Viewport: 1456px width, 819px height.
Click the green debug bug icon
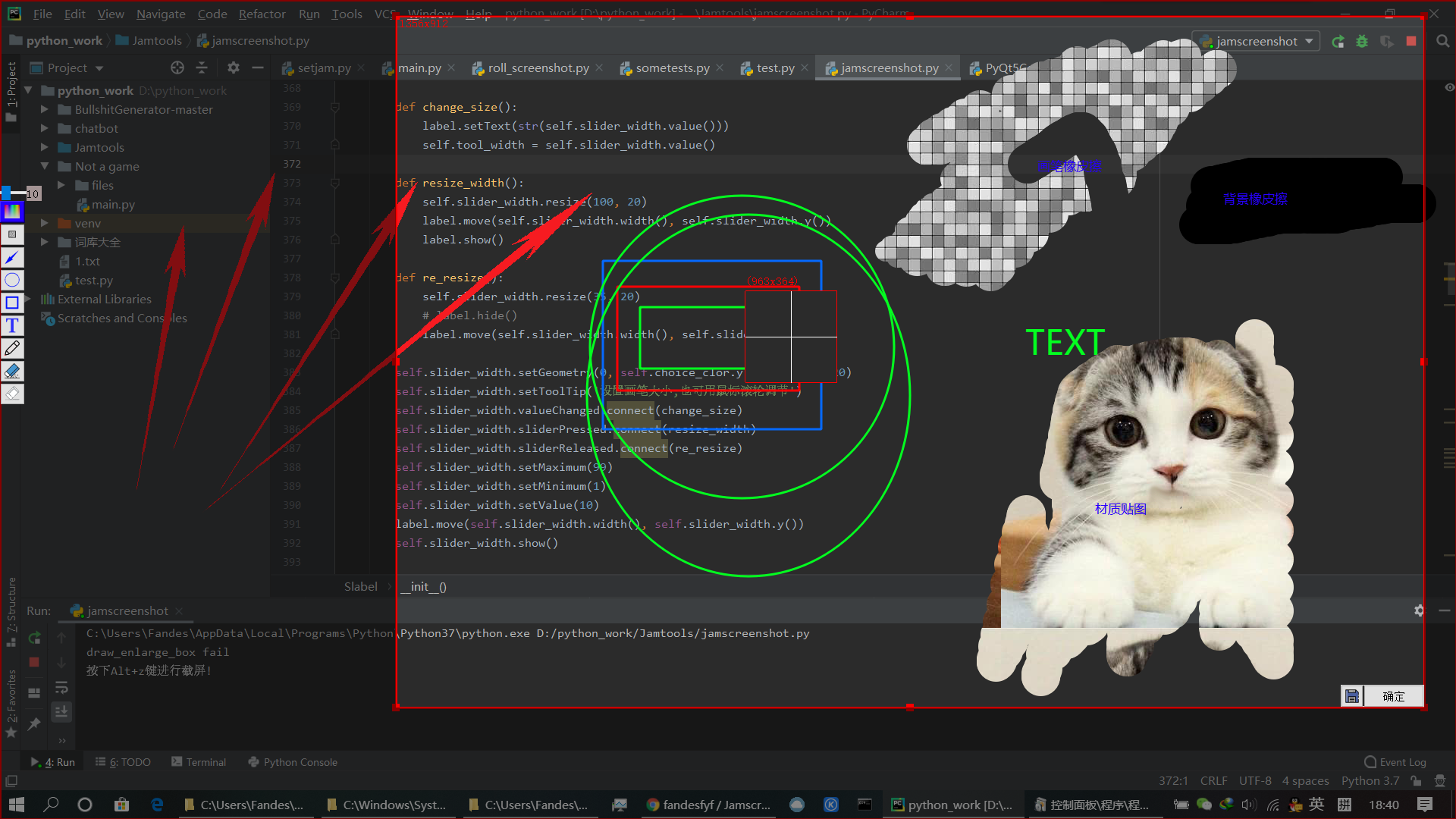(x=1362, y=42)
